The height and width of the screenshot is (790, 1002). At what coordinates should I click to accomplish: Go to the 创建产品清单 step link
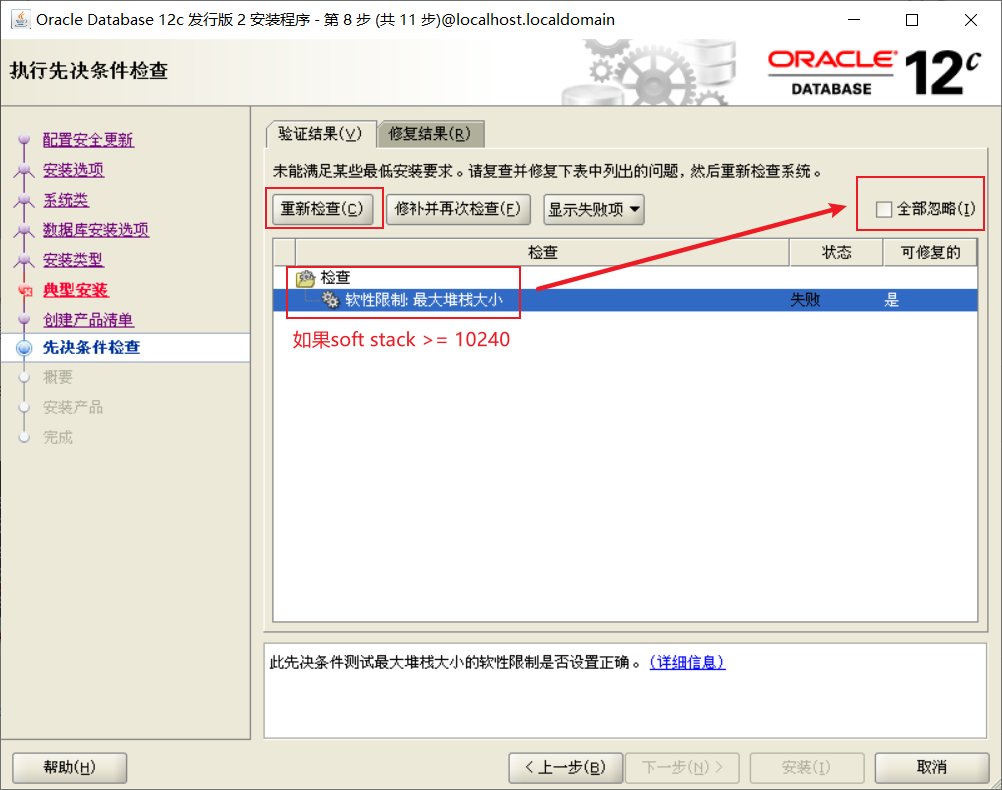pyautogui.click(x=88, y=320)
